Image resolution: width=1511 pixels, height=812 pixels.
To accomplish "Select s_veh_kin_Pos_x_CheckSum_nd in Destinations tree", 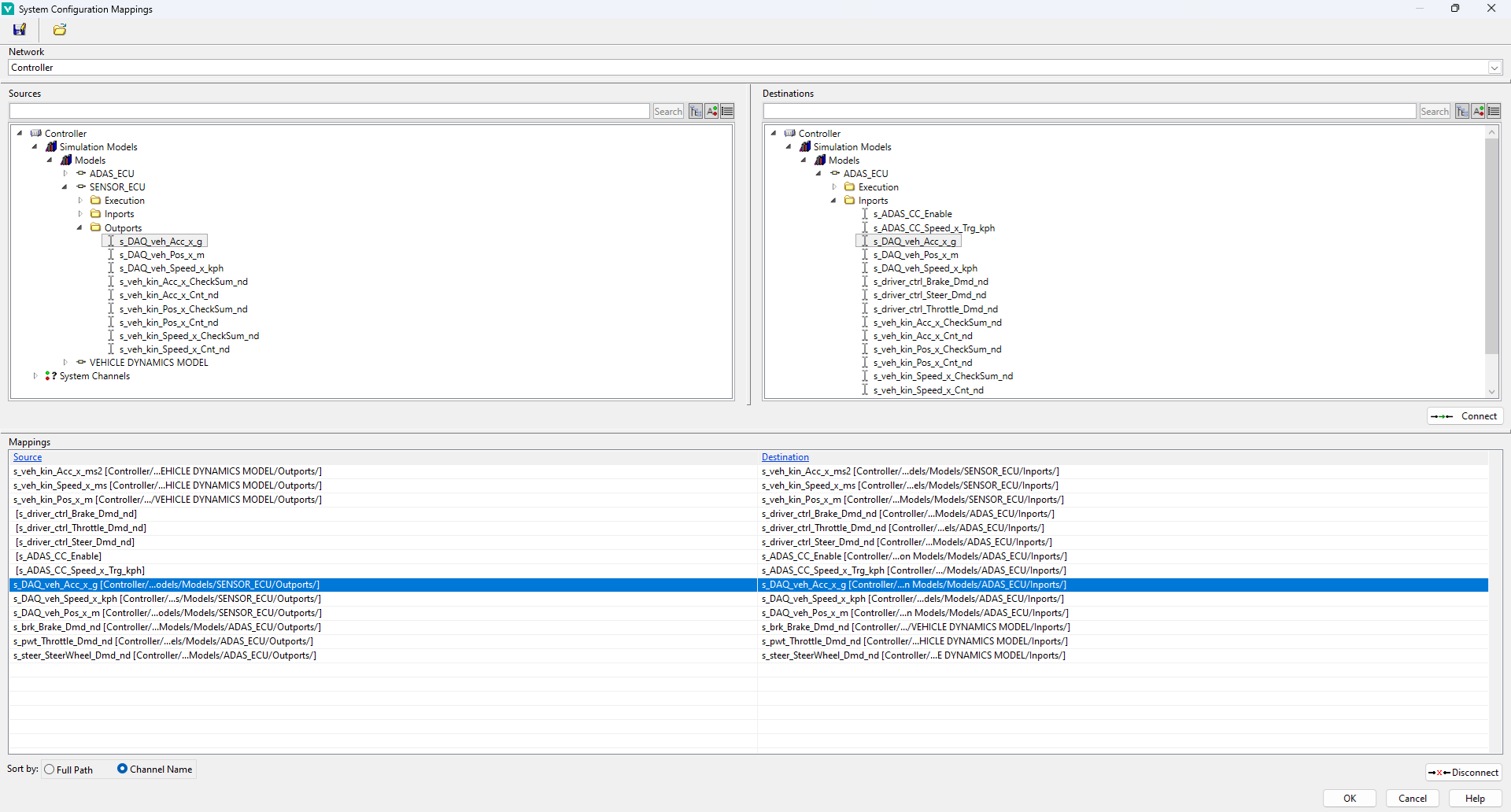I will tap(937, 349).
